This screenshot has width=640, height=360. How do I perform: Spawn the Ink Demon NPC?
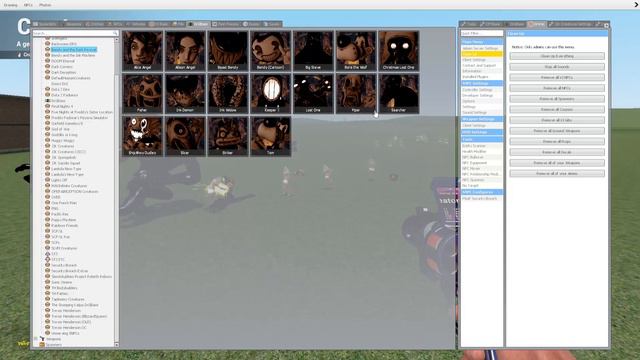(185, 93)
